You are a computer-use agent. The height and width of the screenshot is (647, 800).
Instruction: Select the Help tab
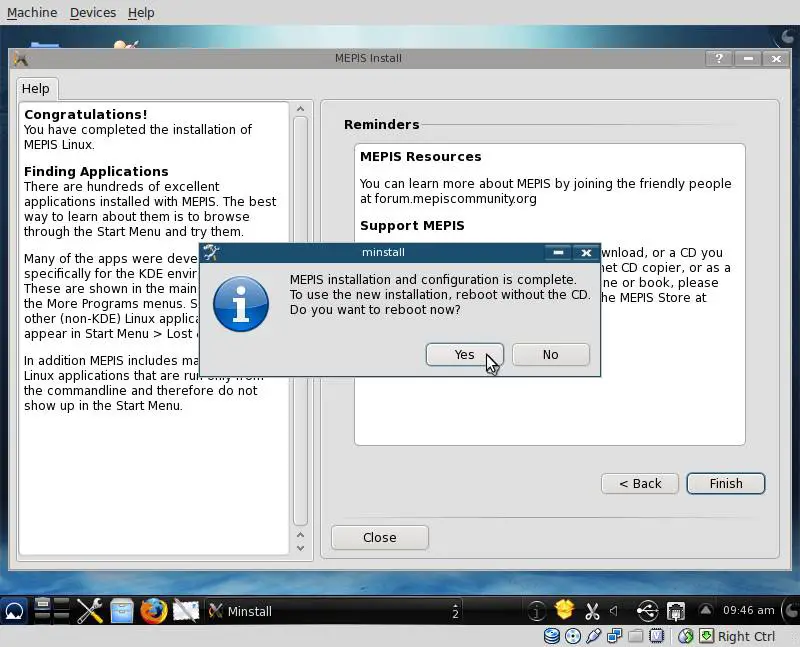[36, 89]
